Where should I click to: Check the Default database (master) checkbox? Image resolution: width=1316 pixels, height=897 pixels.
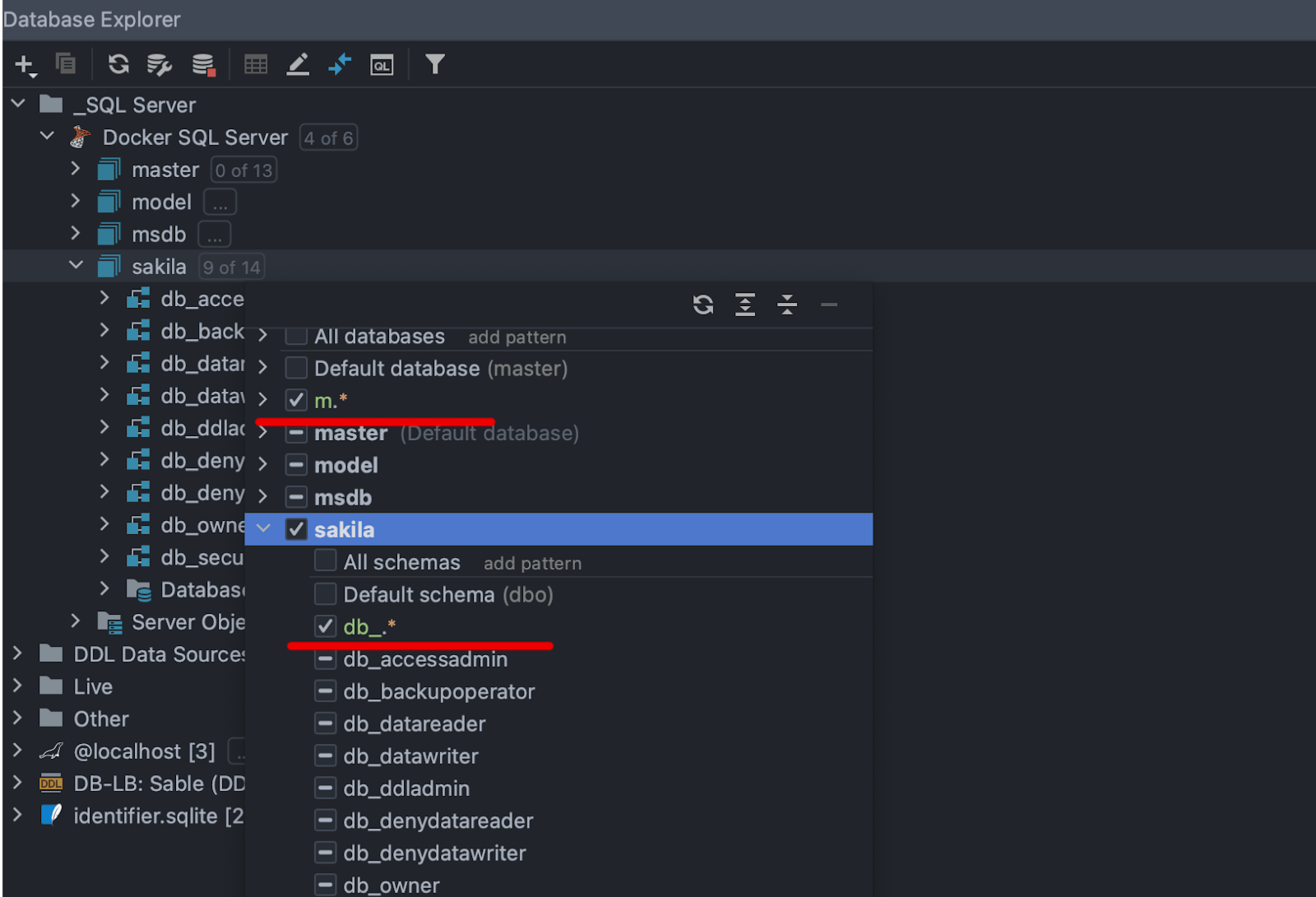296,368
